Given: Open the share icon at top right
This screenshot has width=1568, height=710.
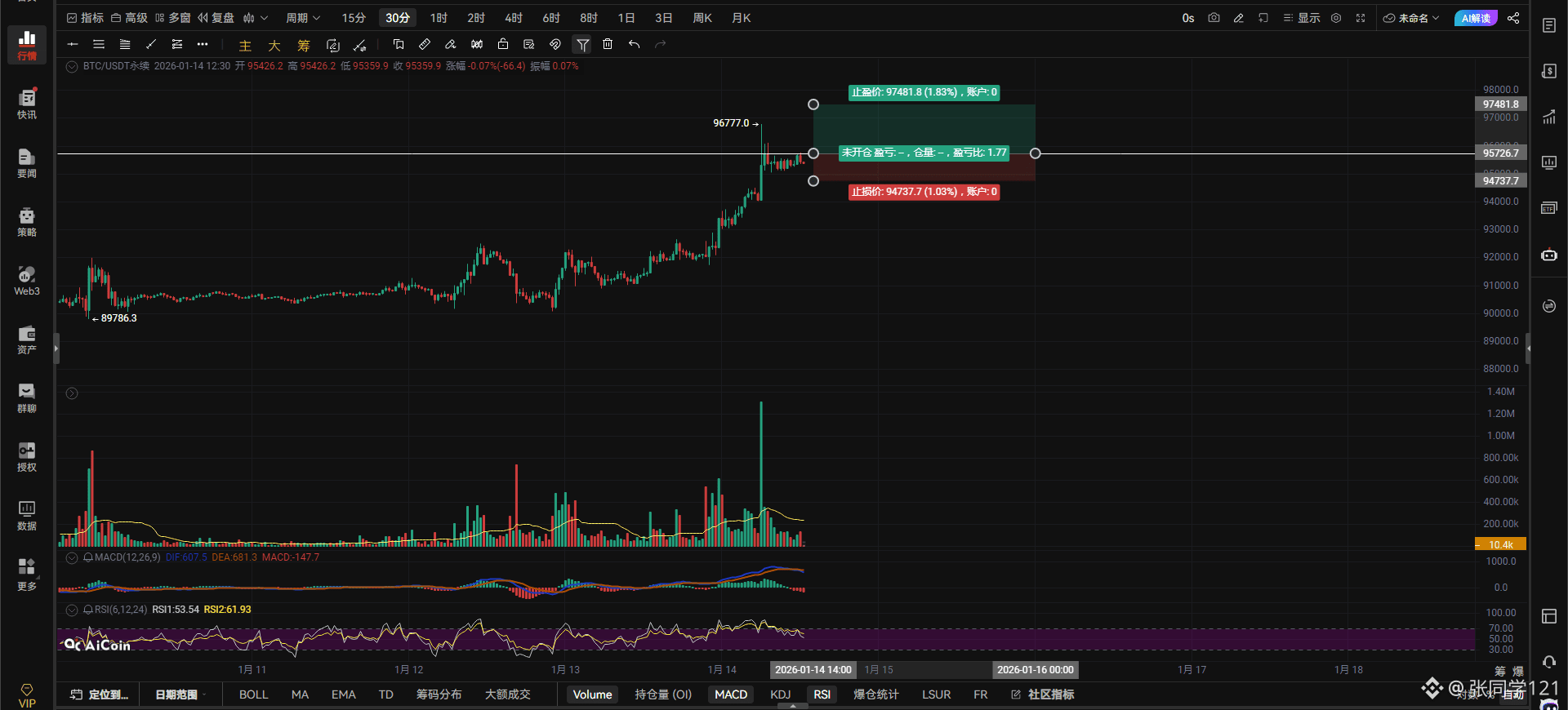Looking at the screenshot, I should (1513, 18).
